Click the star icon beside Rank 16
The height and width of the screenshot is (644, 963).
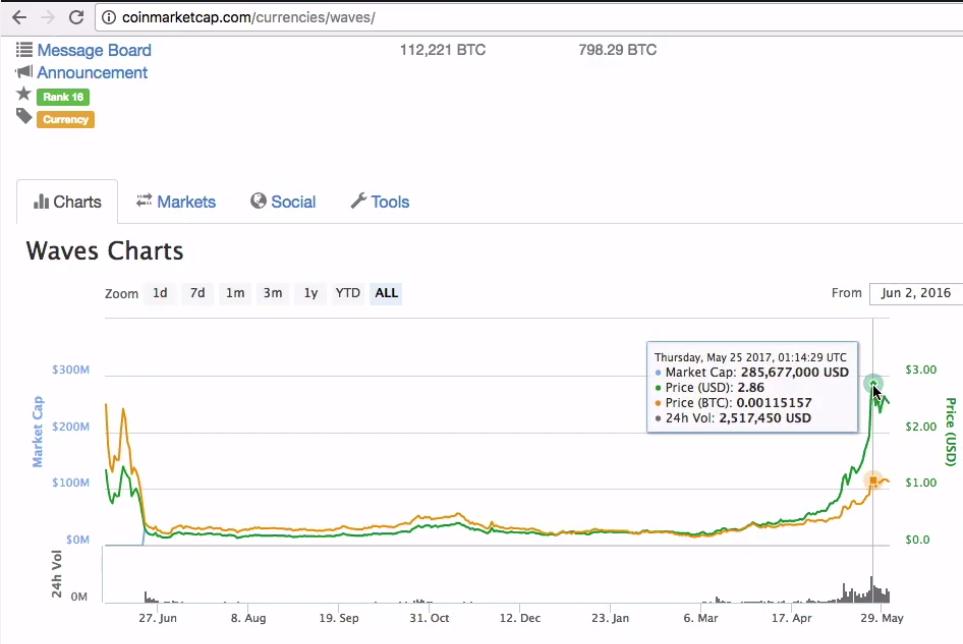pyautogui.click(x=23, y=94)
